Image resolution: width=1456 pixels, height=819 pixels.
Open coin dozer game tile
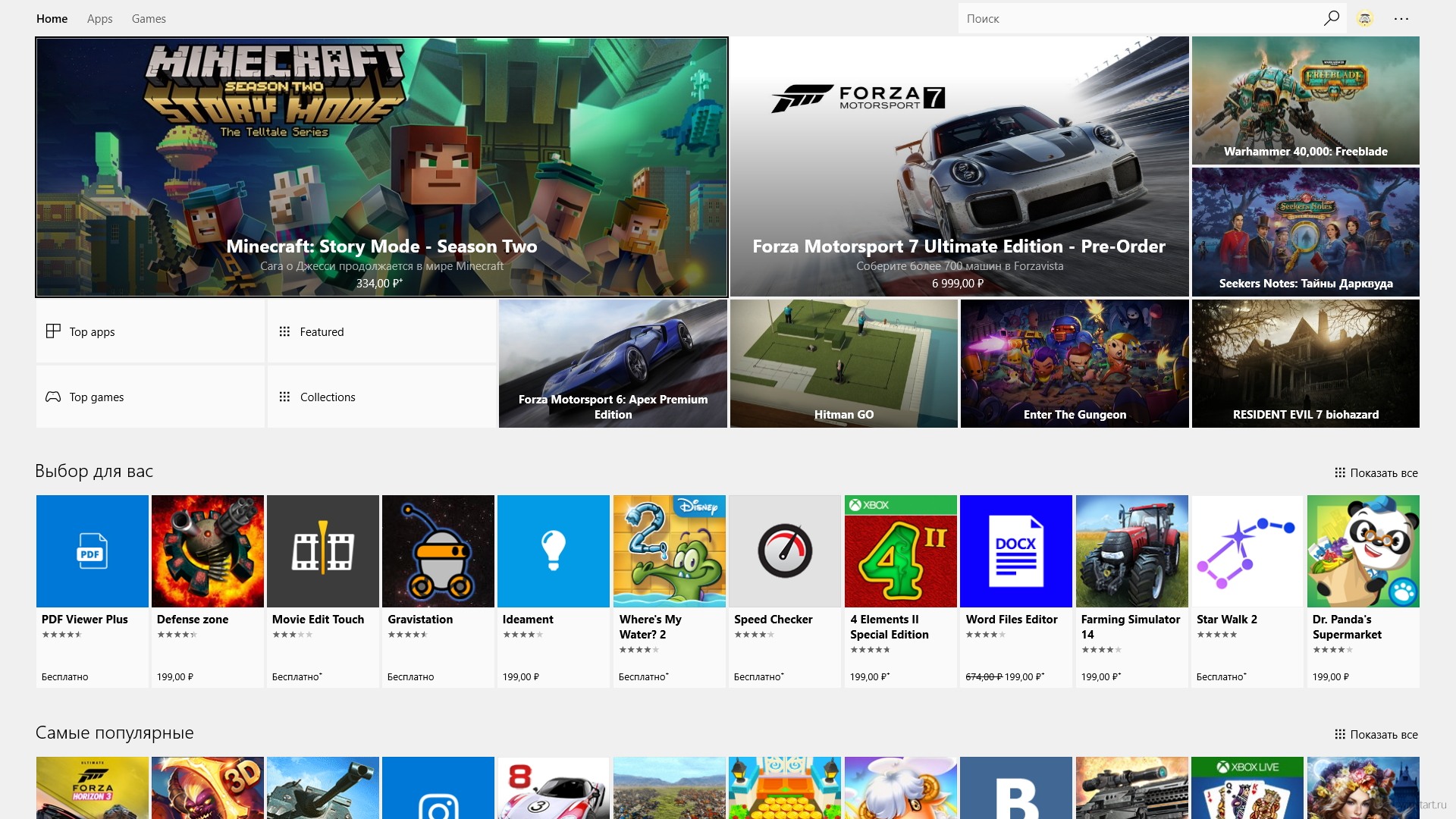pos(785,788)
